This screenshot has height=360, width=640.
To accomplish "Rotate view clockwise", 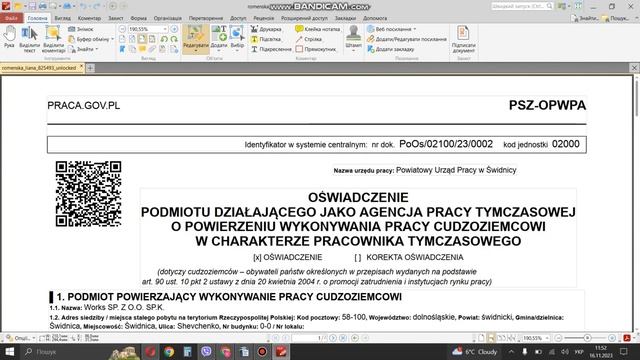I will click(174, 39).
